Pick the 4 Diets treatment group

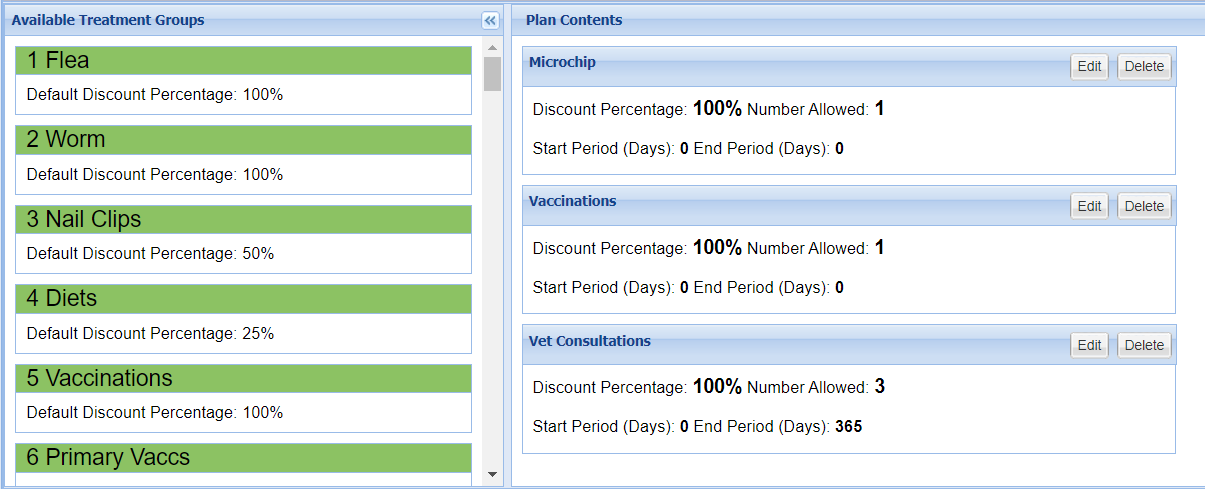(243, 299)
